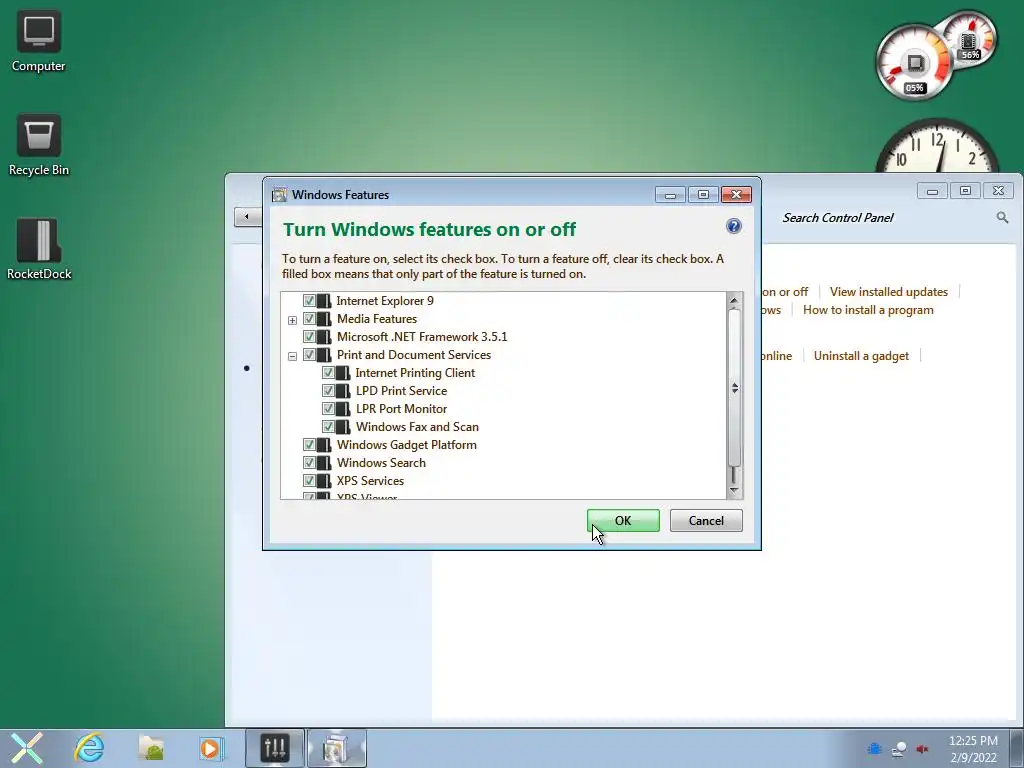The image size is (1024, 768).
Task: Uncheck Windows Fax and Scan
Action: pyautogui.click(x=328, y=427)
